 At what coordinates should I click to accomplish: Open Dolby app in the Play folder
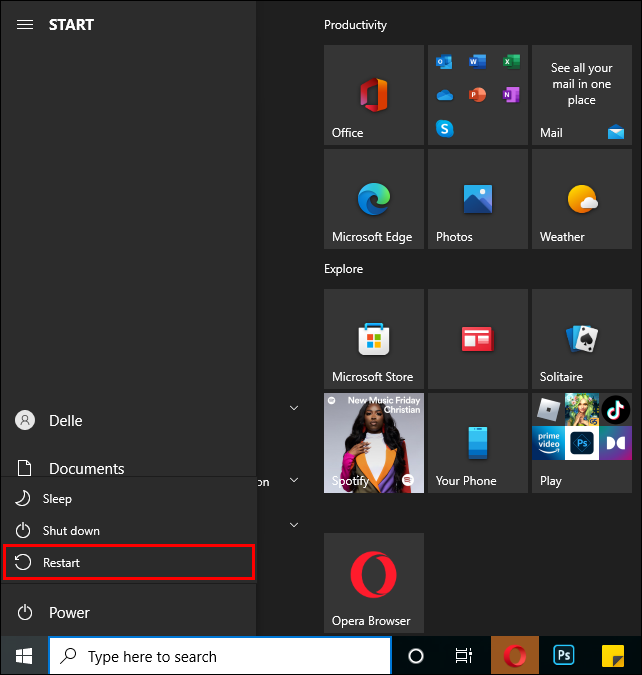(615, 443)
